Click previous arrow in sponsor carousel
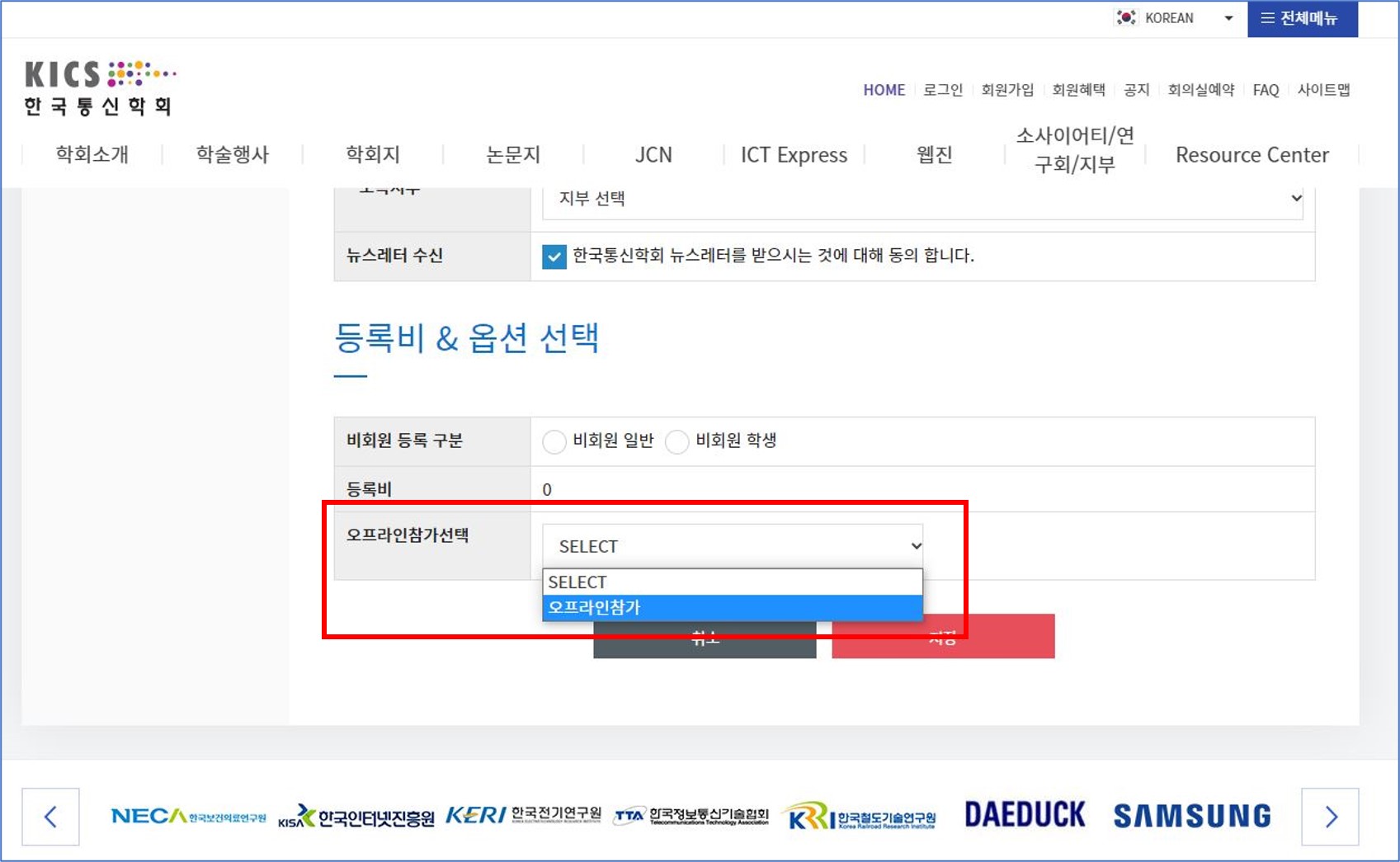 pyautogui.click(x=50, y=817)
